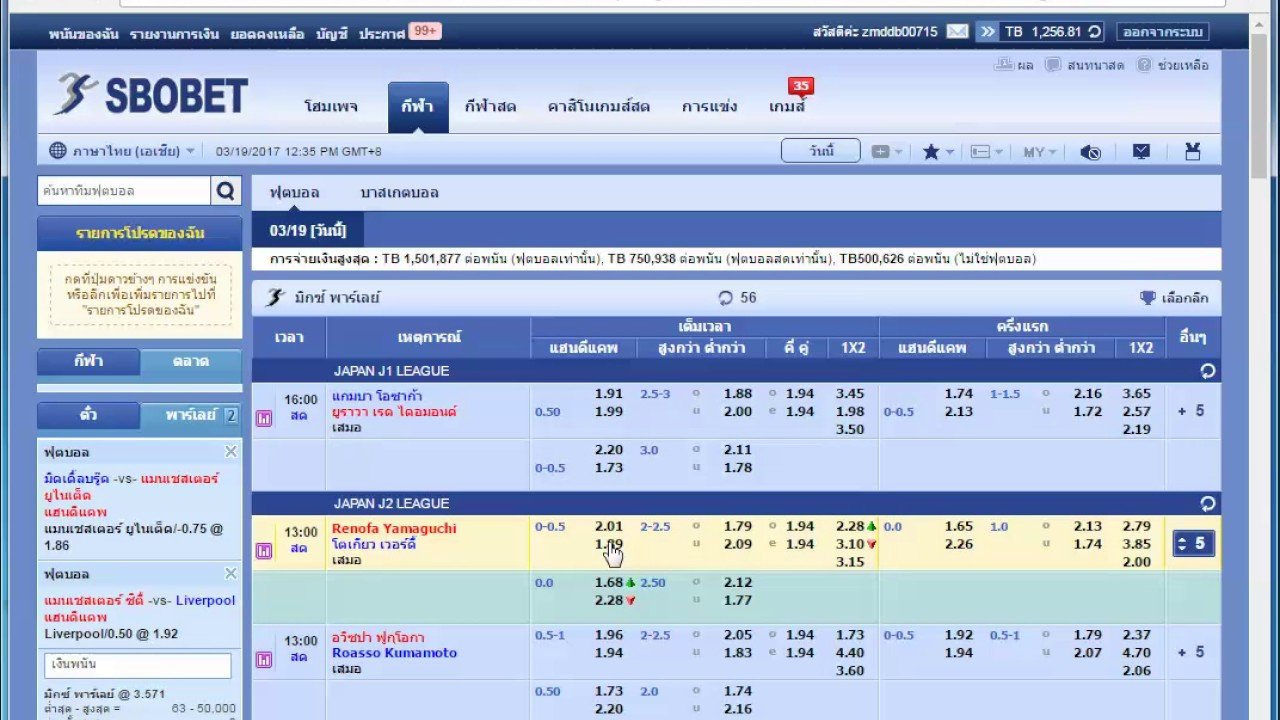Screen dimensions: 1280x720
Task: Select first-half 1X2 odds 2.79 for Renofa Yamaguchi
Action: 1137,527
